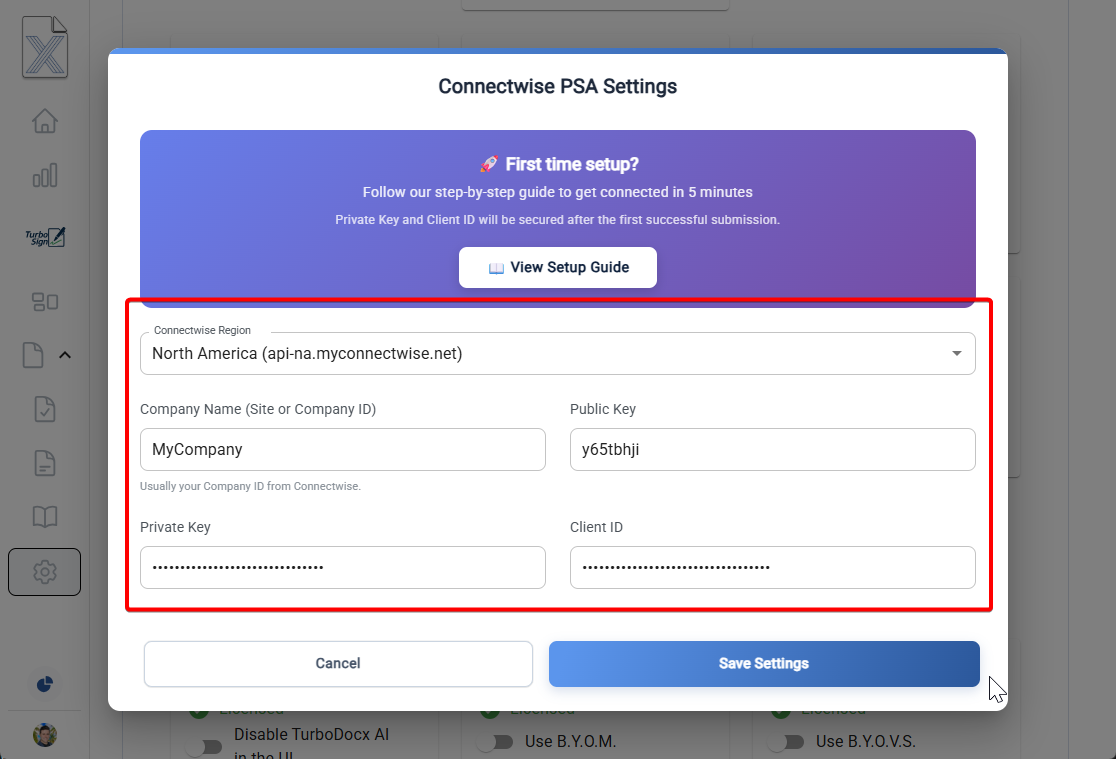1116x759 pixels.
Task: Open the bar chart analytics icon
Action: pos(45,175)
